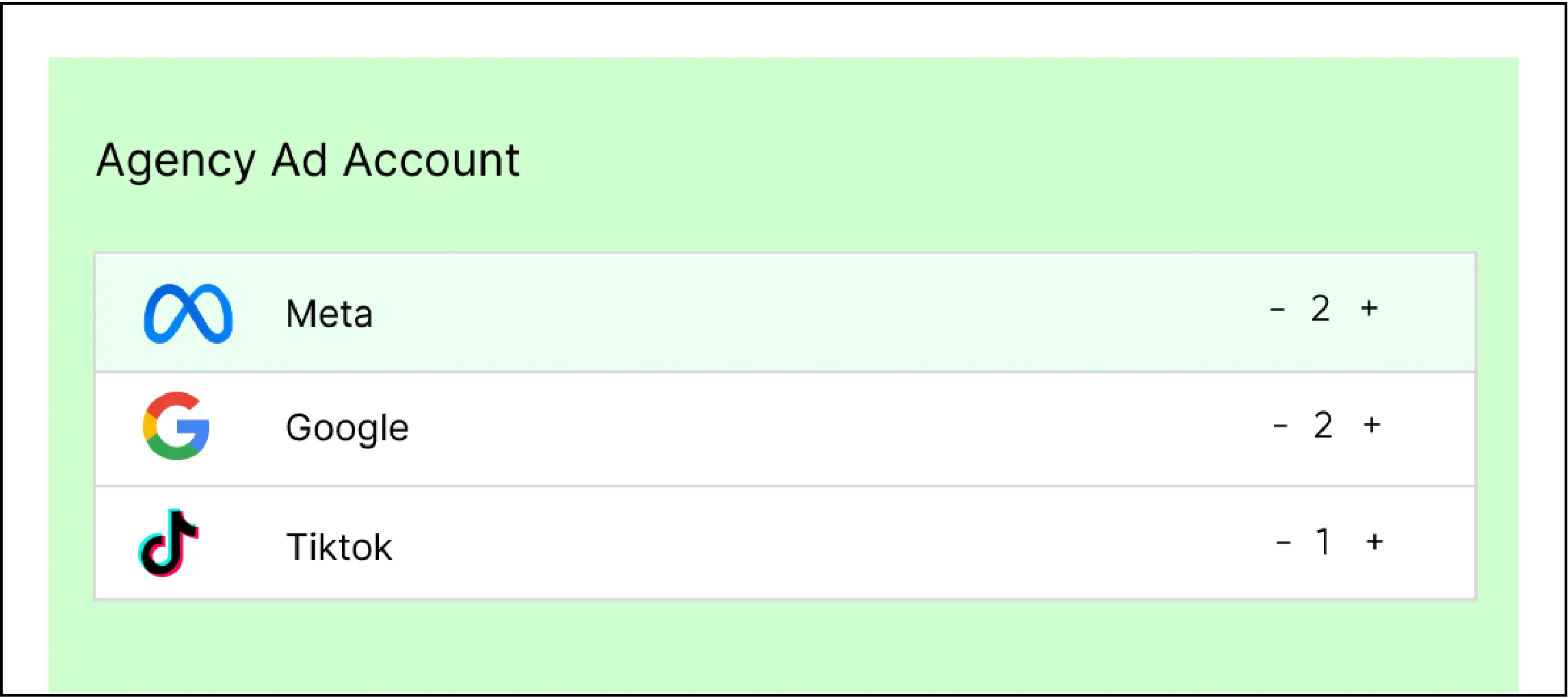The height and width of the screenshot is (698, 1568).
Task: Click the Agency Ad Account heading
Action: pyautogui.click(x=308, y=161)
